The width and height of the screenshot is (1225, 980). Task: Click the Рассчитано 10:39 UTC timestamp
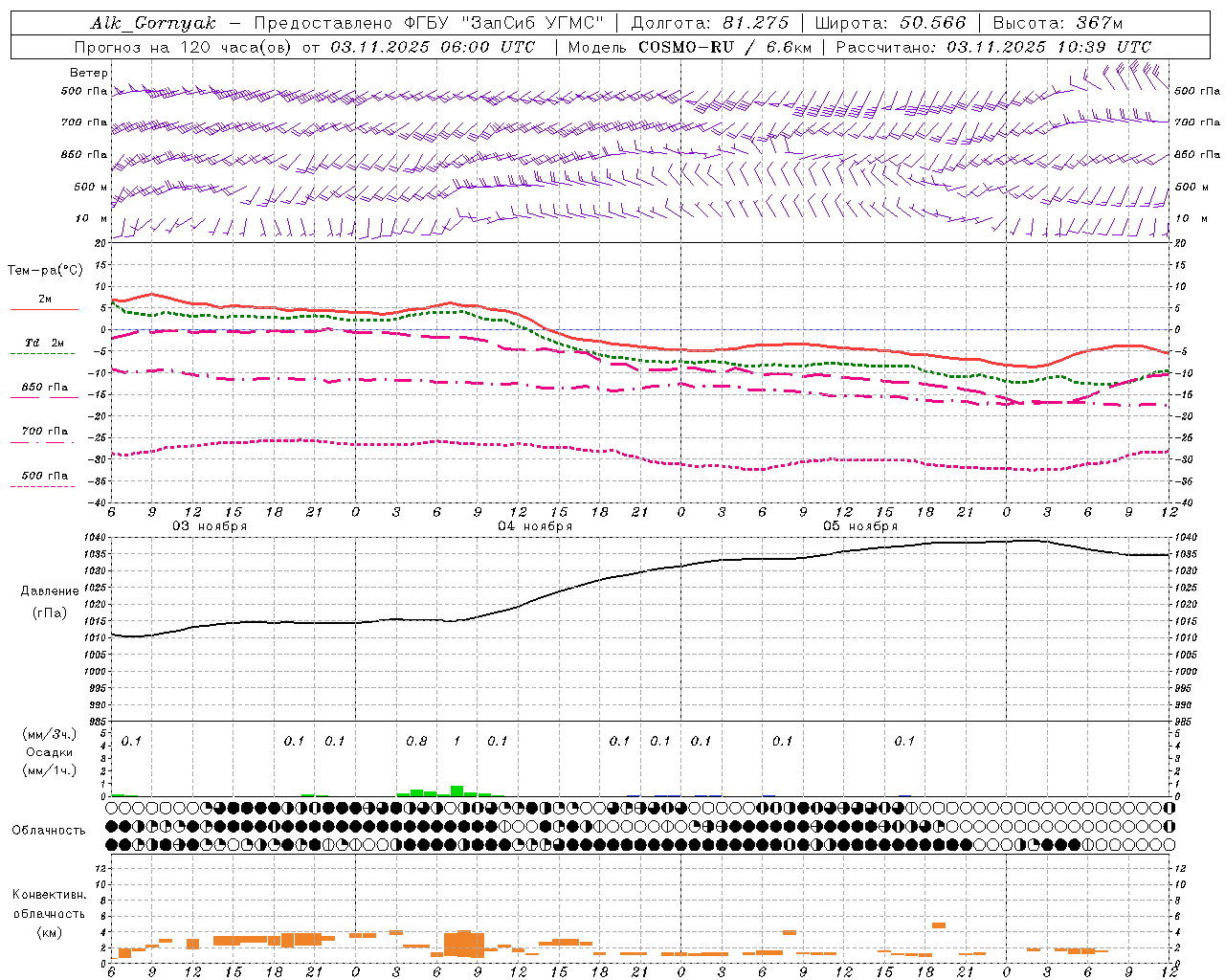click(x=993, y=47)
